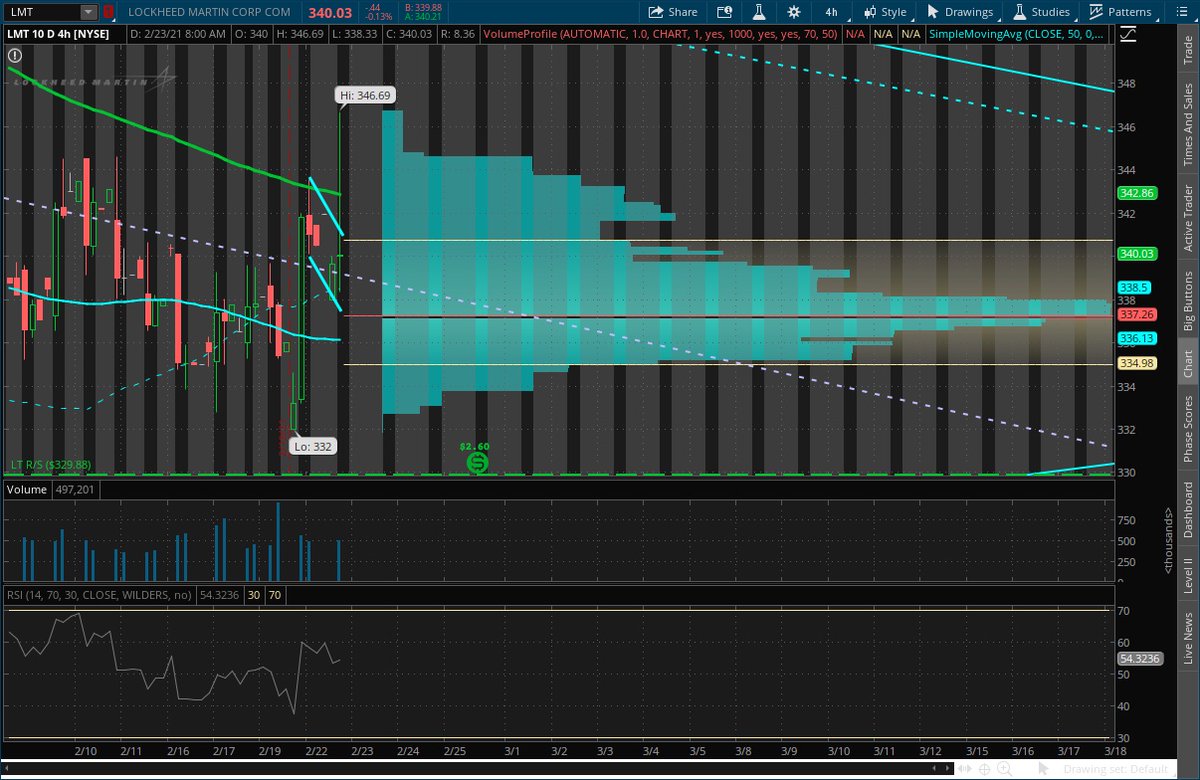Open the 4h timeframe selector
The width and height of the screenshot is (1200, 780).
point(832,12)
